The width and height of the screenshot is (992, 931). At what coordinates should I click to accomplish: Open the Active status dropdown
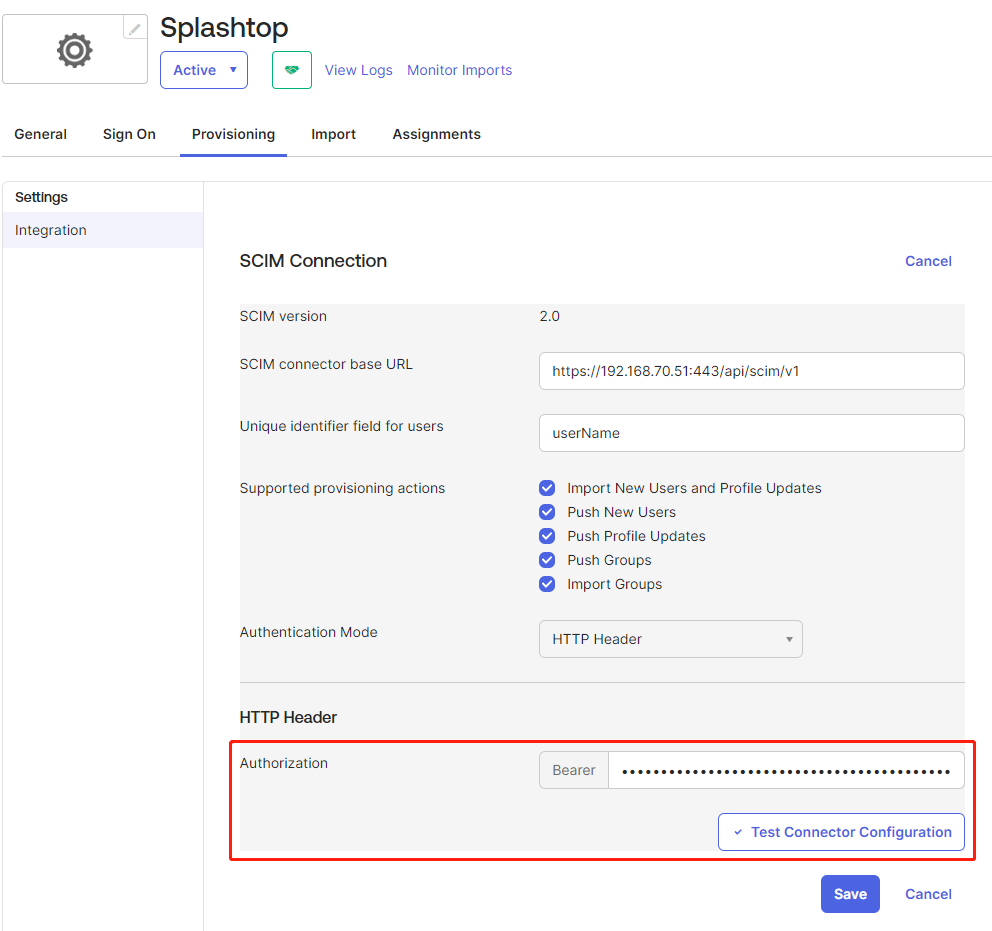pos(204,70)
